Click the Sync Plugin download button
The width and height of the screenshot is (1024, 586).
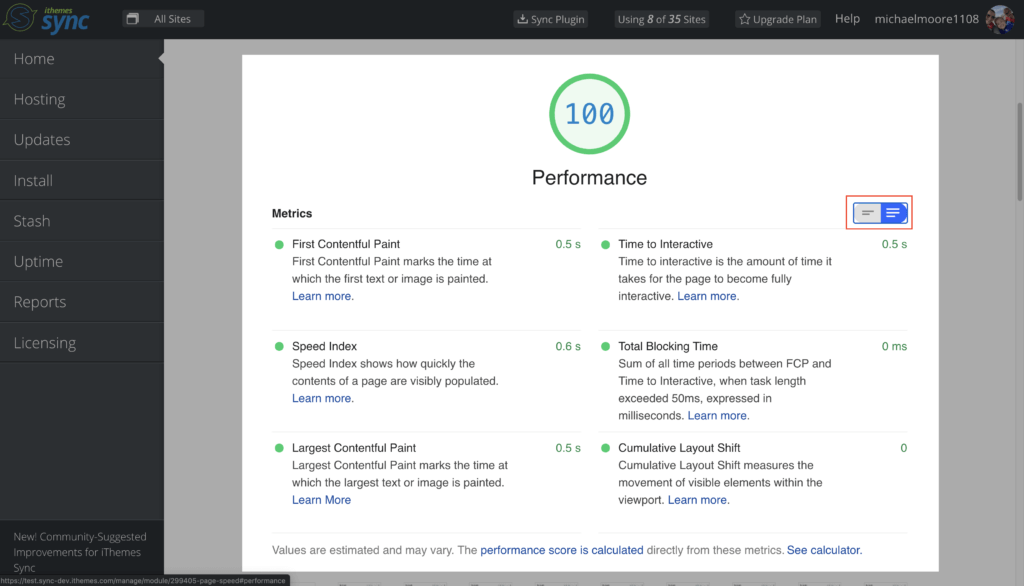[x=551, y=19]
